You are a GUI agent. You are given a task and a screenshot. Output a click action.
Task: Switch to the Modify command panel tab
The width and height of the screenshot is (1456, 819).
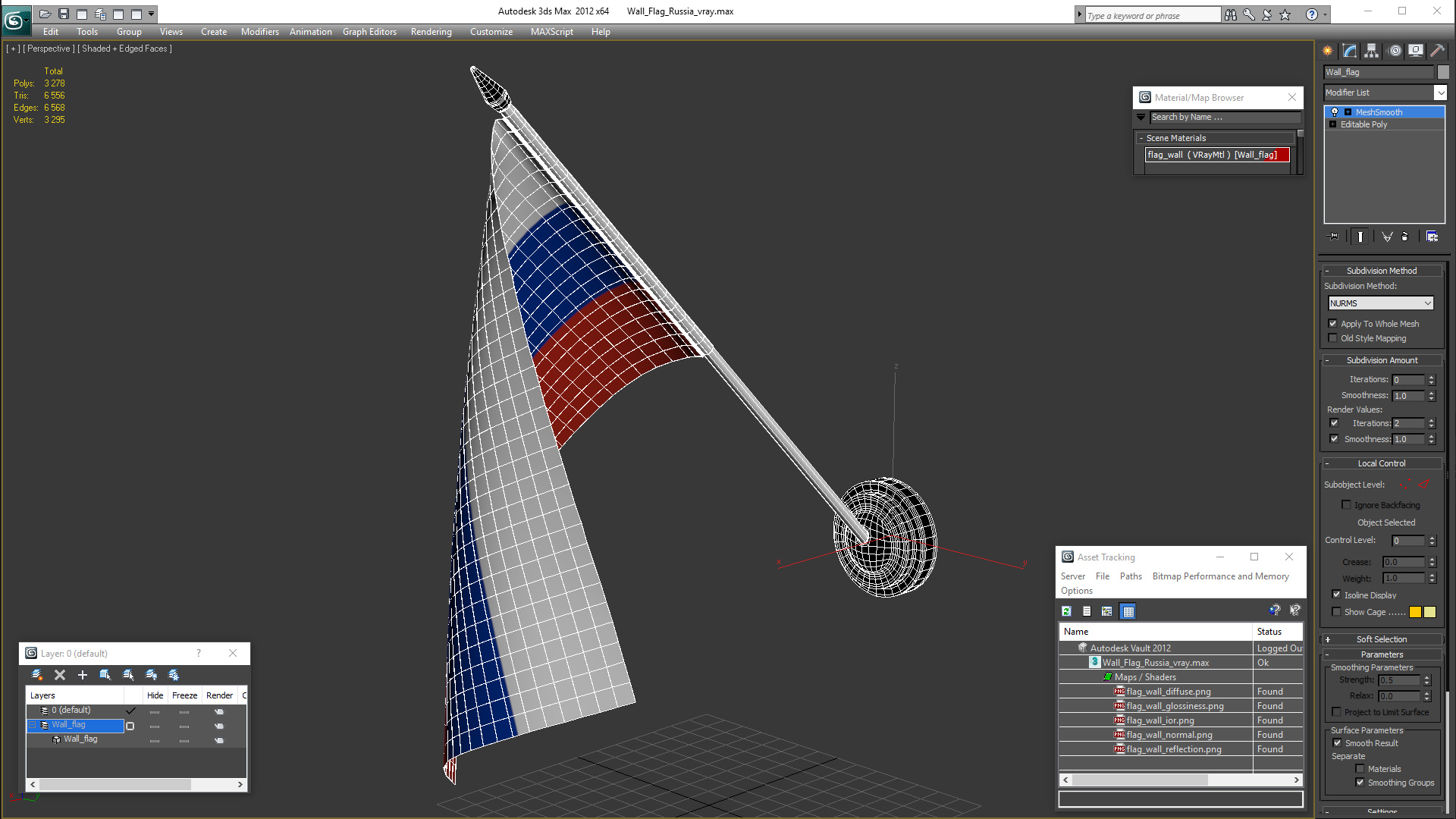tap(1350, 51)
